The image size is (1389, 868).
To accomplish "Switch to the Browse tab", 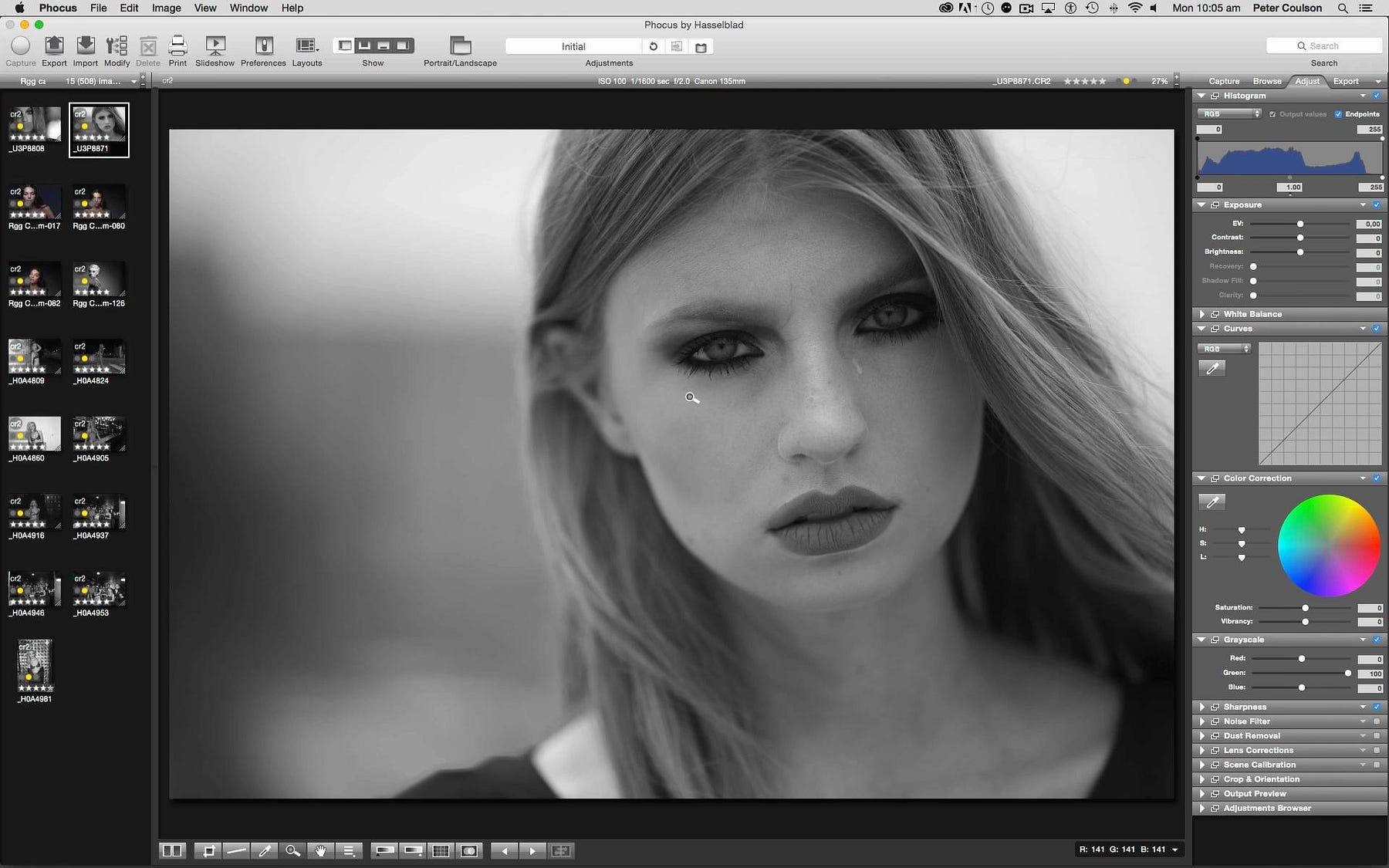I will (x=1267, y=81).
